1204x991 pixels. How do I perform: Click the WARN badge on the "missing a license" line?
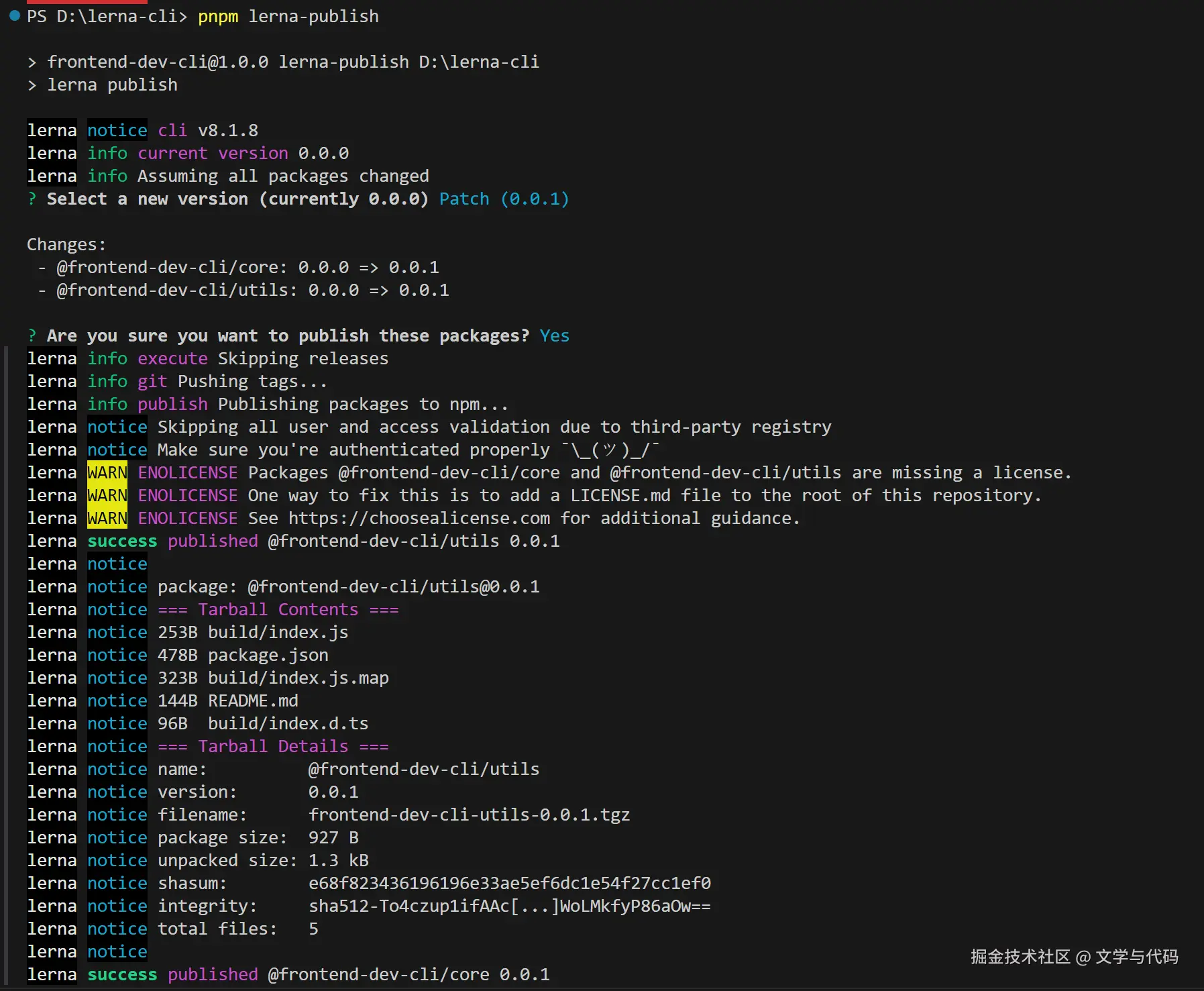107,472
